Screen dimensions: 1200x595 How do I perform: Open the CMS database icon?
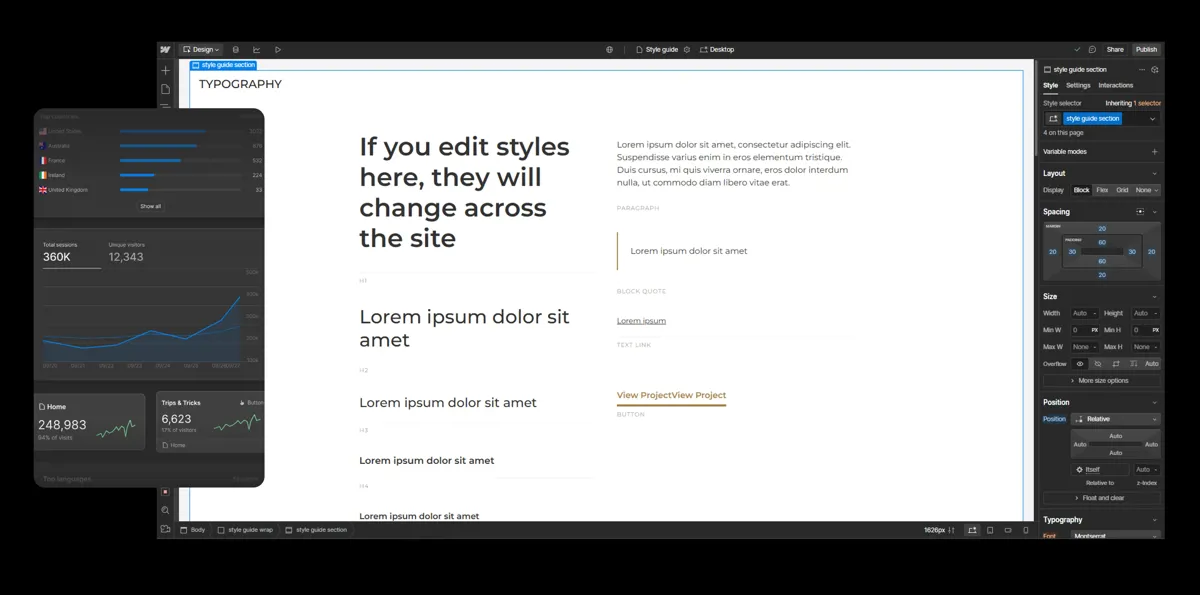click(x=236, y=49)
